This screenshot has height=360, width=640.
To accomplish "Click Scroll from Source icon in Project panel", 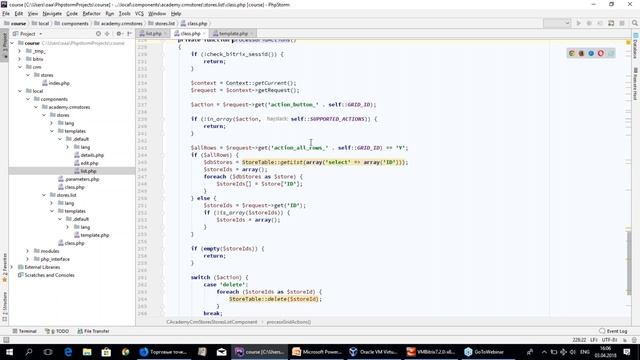I will click(98, 34).
